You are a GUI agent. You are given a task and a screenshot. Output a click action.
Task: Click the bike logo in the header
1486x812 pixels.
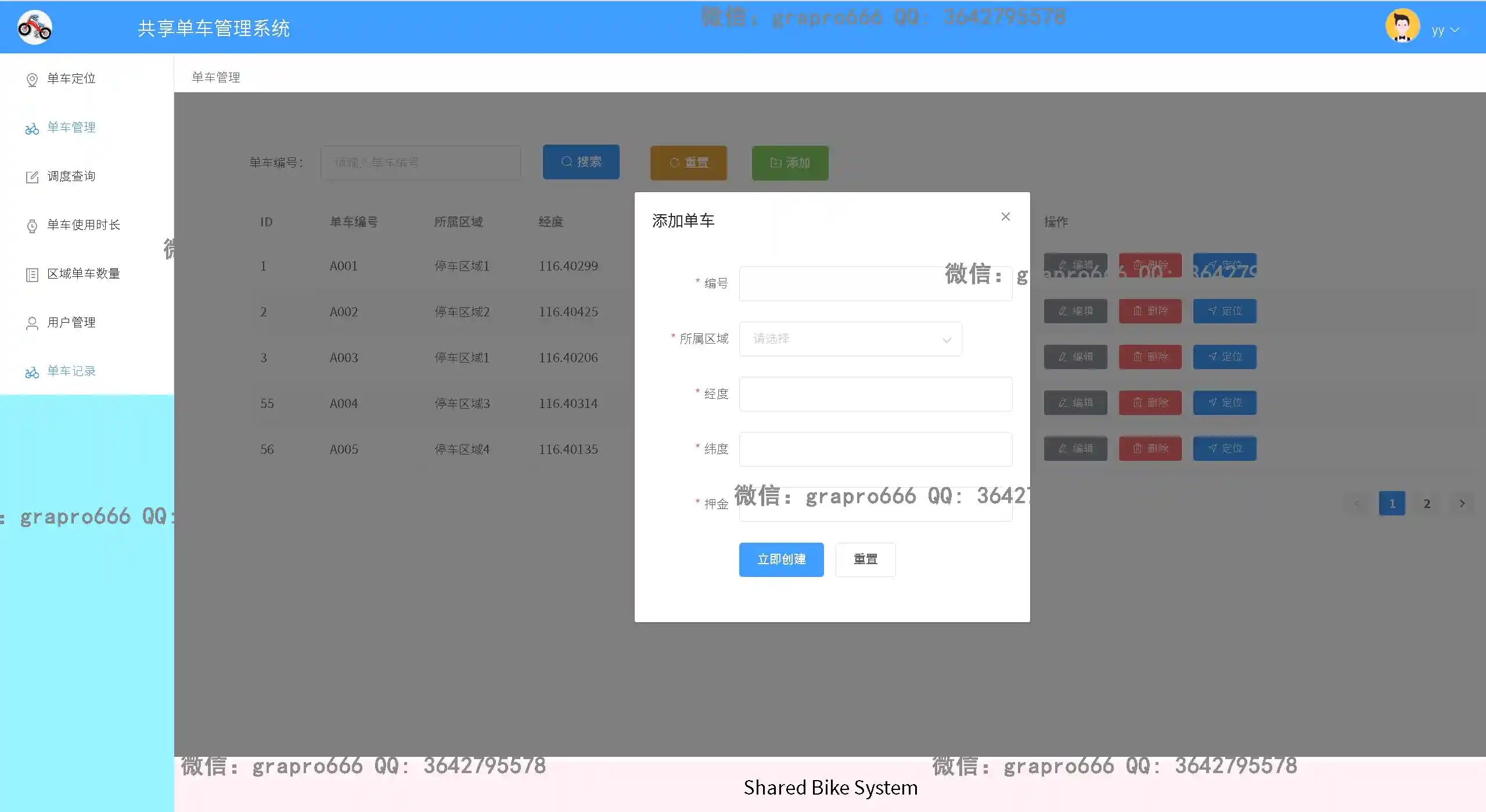[35, 27]
